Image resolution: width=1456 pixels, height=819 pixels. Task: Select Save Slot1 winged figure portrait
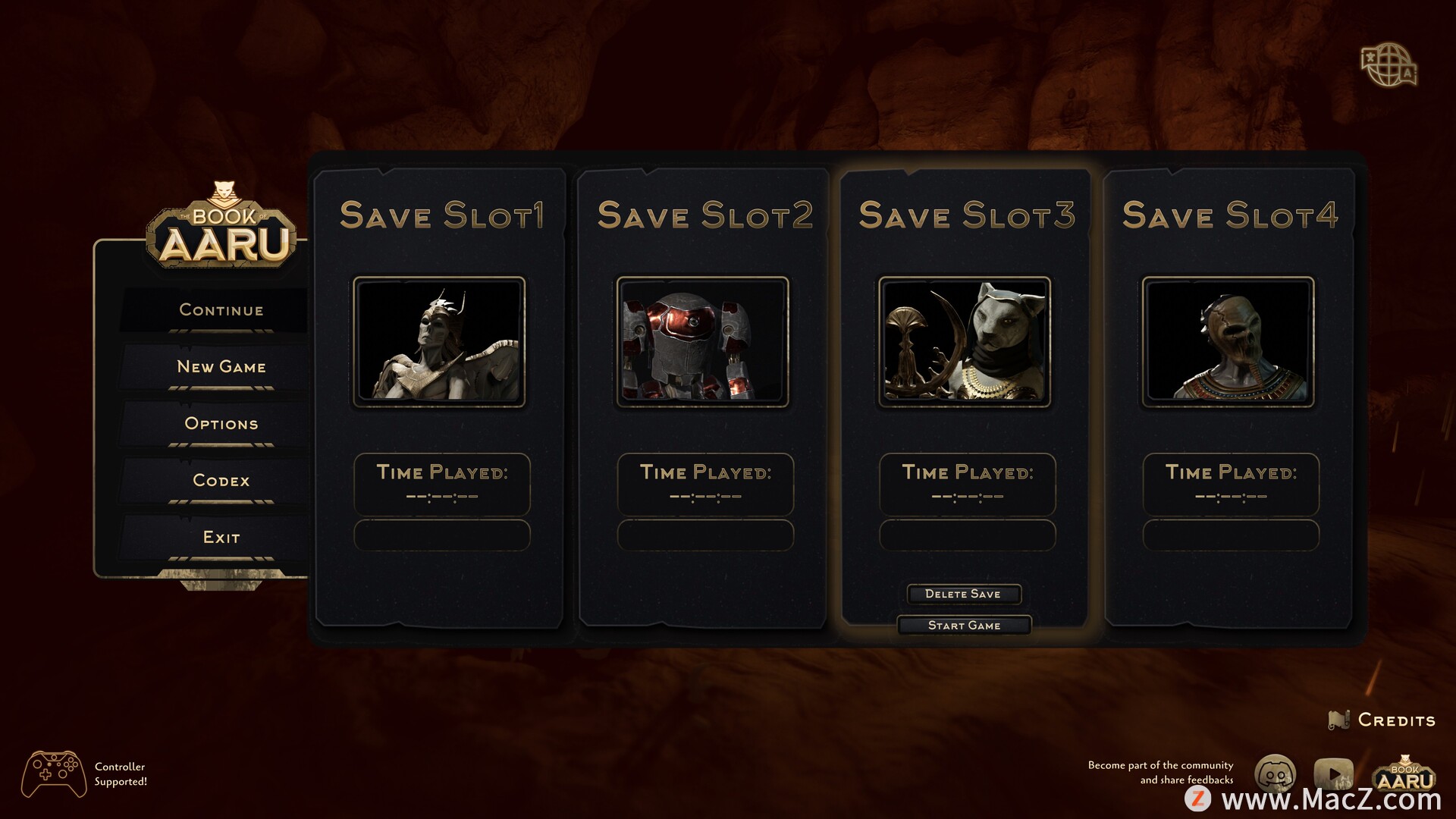[x=439, y=342]
